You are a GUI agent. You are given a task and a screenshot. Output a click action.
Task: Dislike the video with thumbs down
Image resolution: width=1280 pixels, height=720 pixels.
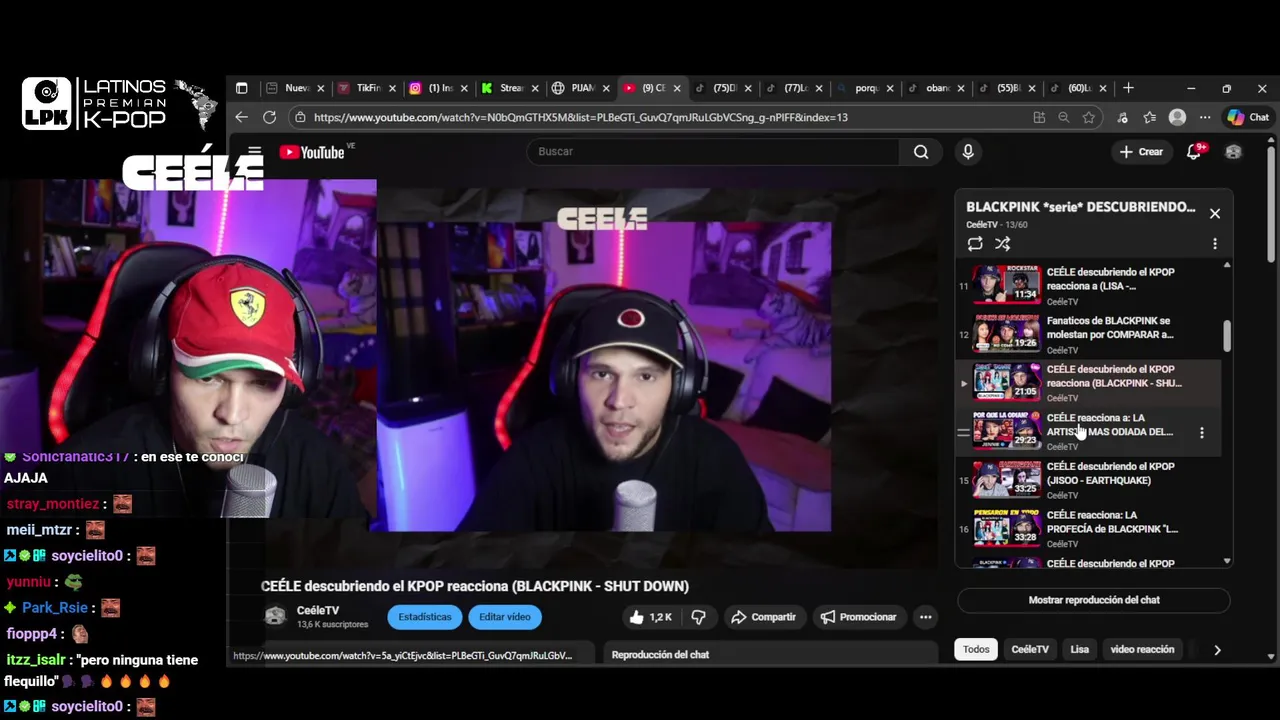tap(699, 617)
